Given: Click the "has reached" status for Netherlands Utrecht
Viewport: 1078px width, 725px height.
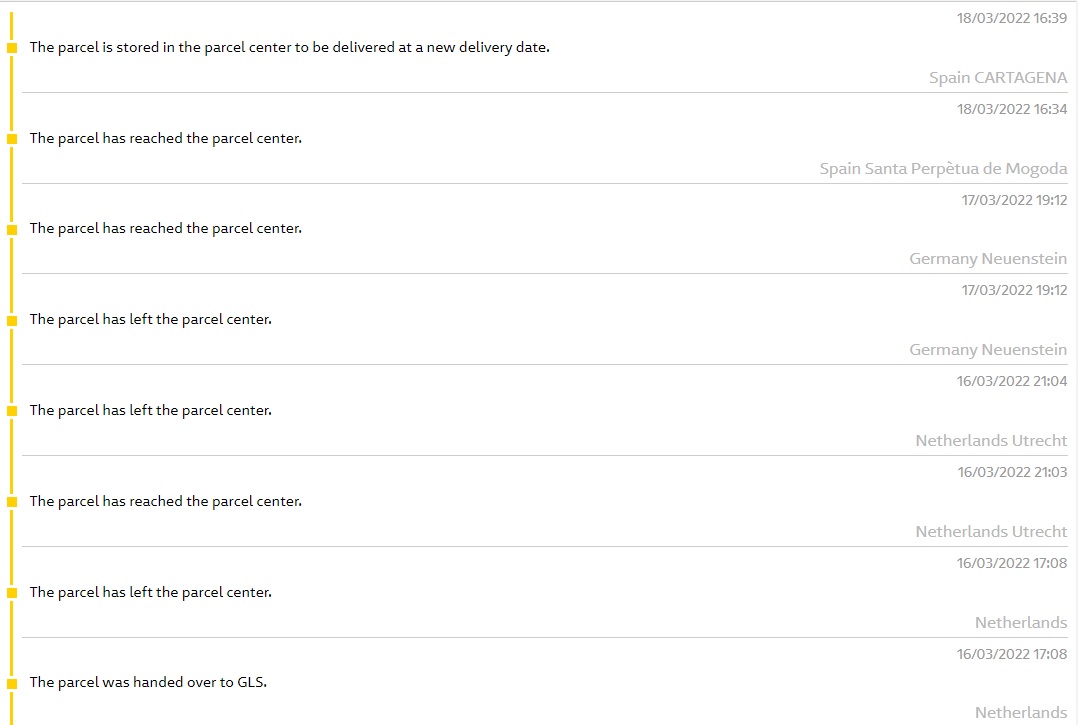Looking at the screenshot, I should [165, 501].
